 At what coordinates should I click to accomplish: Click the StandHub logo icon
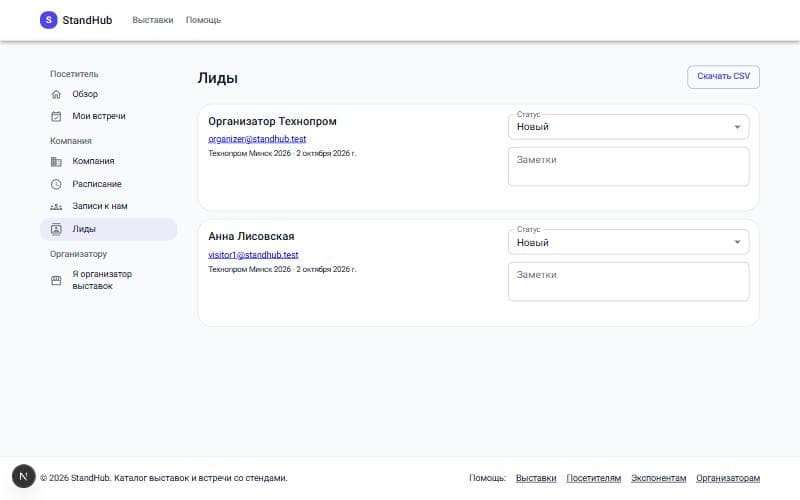pyautogui.click(x=48, y=20)
